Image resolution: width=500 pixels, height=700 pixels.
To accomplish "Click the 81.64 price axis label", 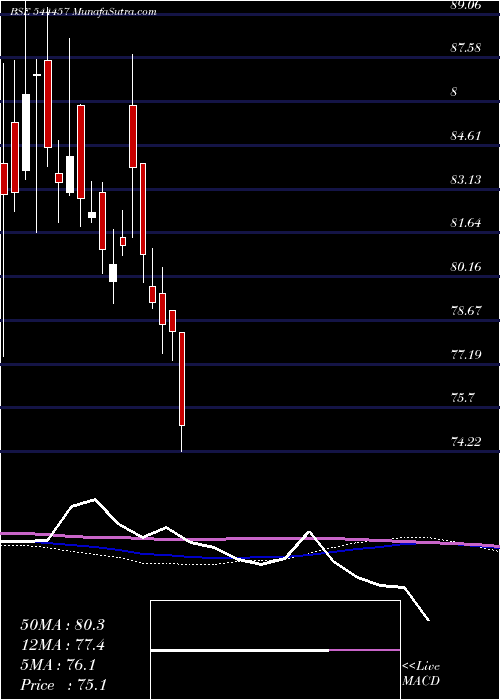I will [467, 223].
